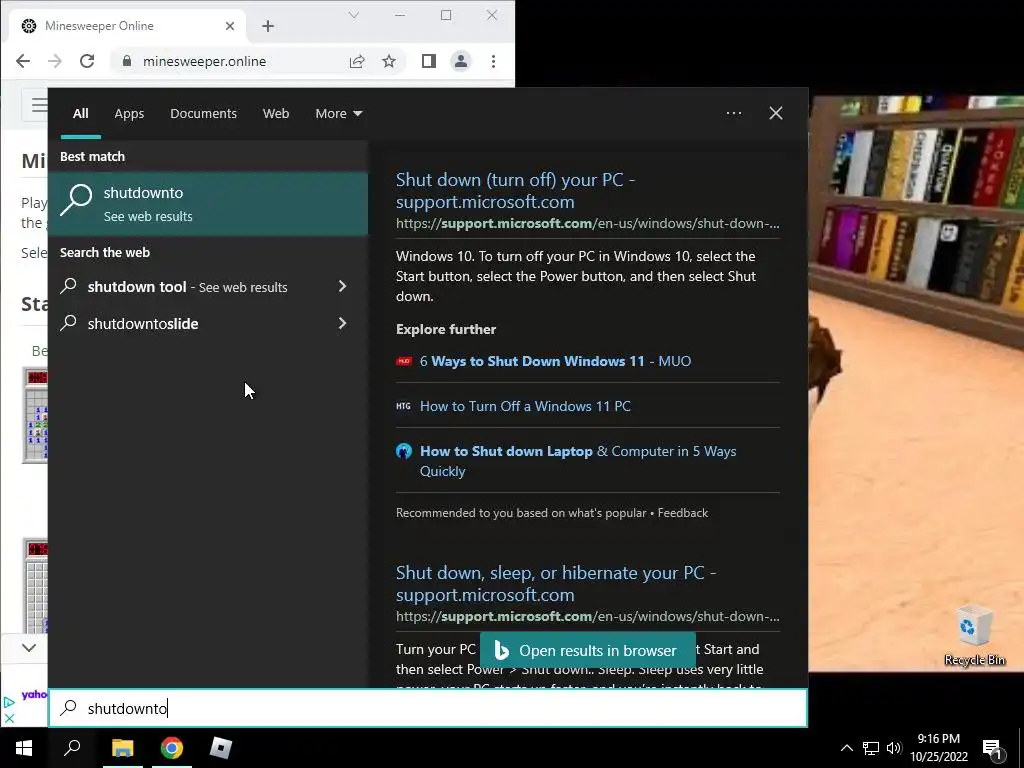Open the volume speaker tray icon
Screen dimensions: 1024x768
894,748
